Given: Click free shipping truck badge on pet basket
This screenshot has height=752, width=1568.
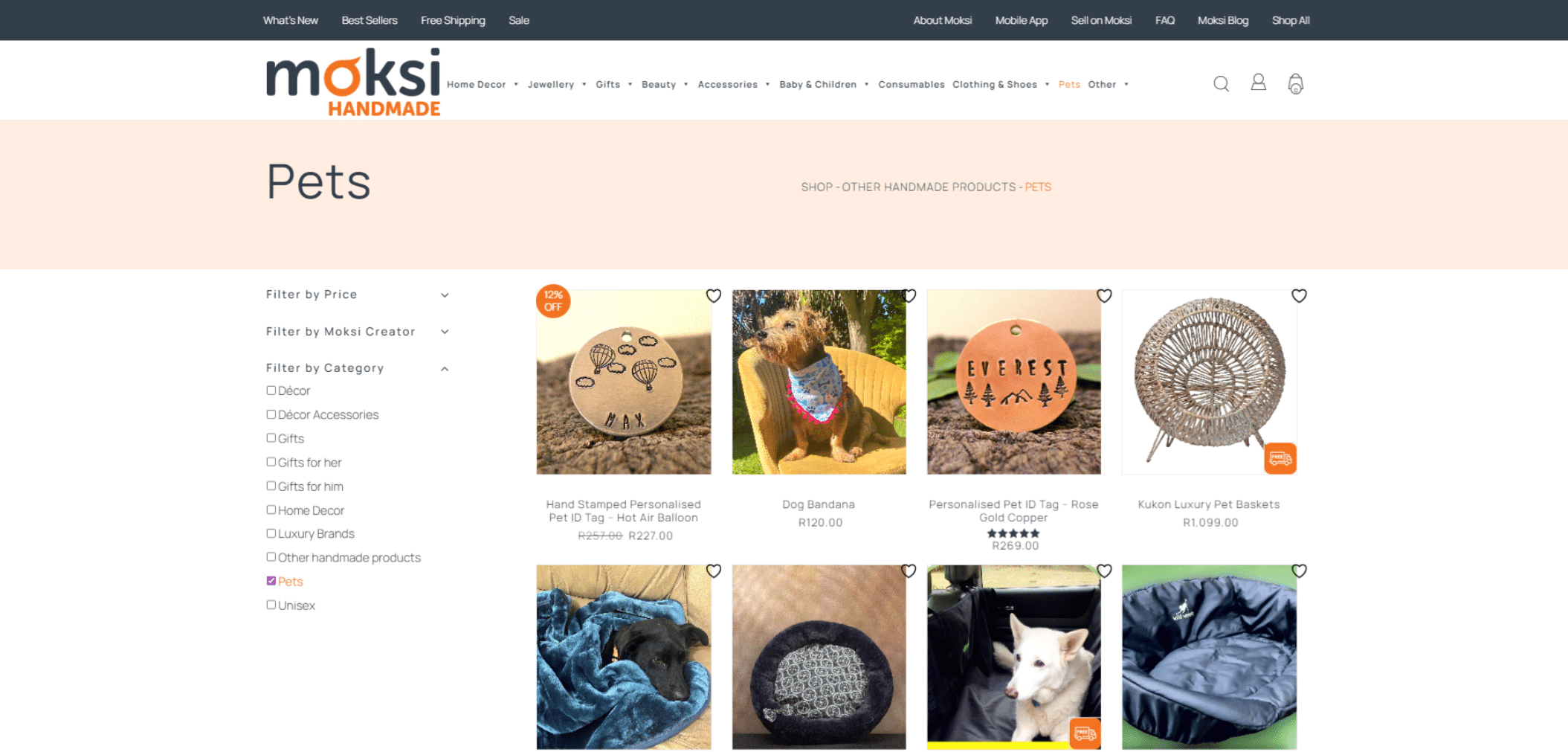Looking at the screenshot, I should pos(1280,458).
